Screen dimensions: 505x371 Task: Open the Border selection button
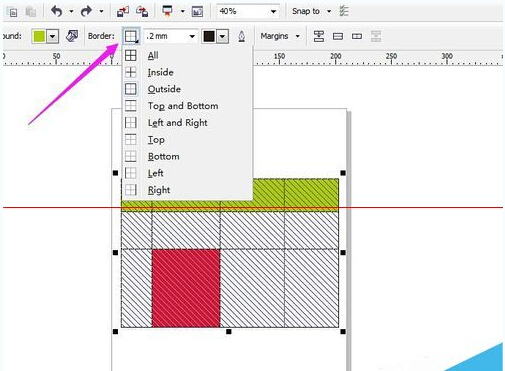[x=131, y=36]
